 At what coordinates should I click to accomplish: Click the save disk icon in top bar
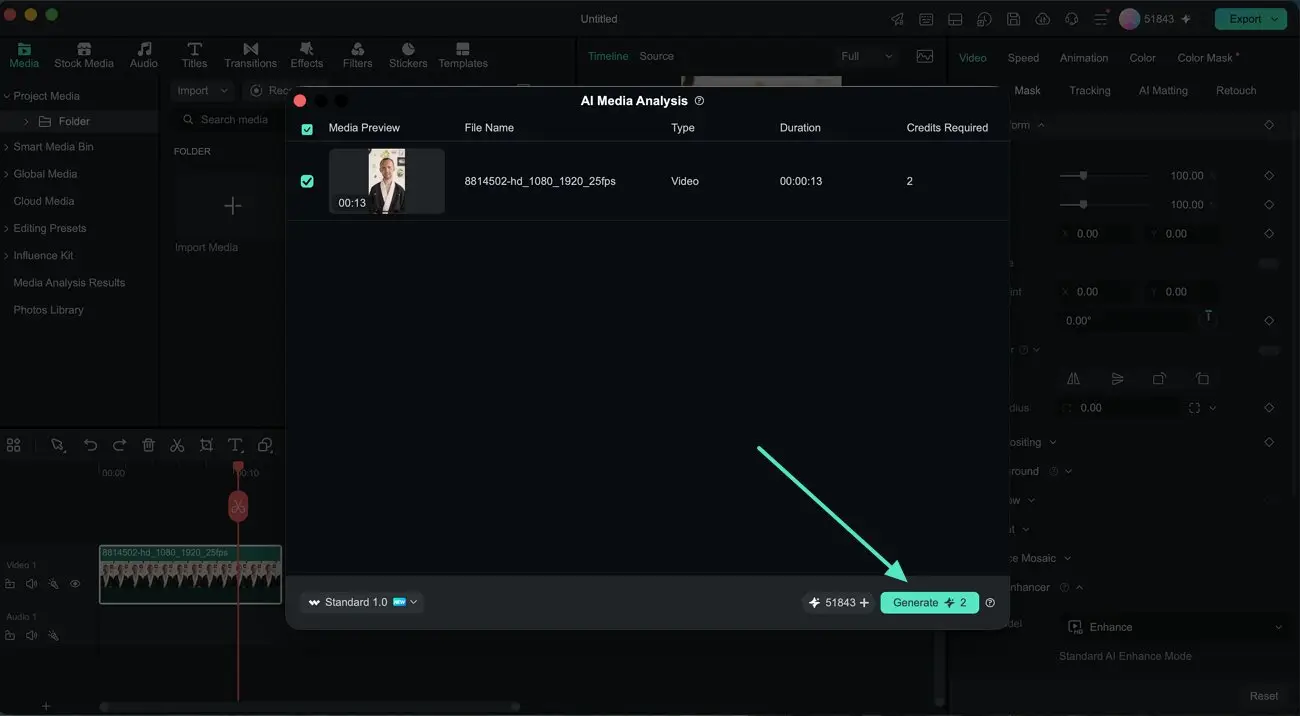[x=1013, y=19]
